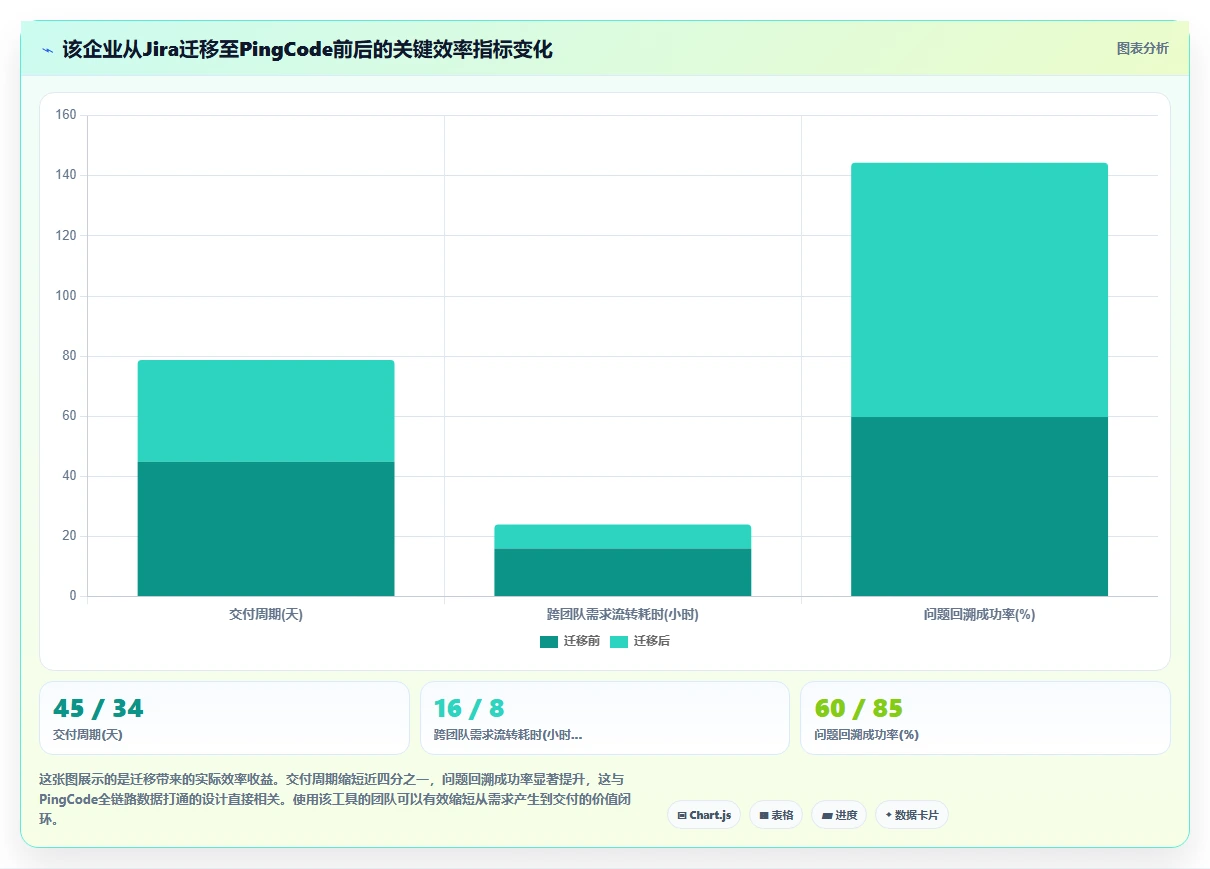Viewport: 1210px width, 869px height.
Task: Open the 45 / 34 交付周期 data card
Action: tap(224, 718)
